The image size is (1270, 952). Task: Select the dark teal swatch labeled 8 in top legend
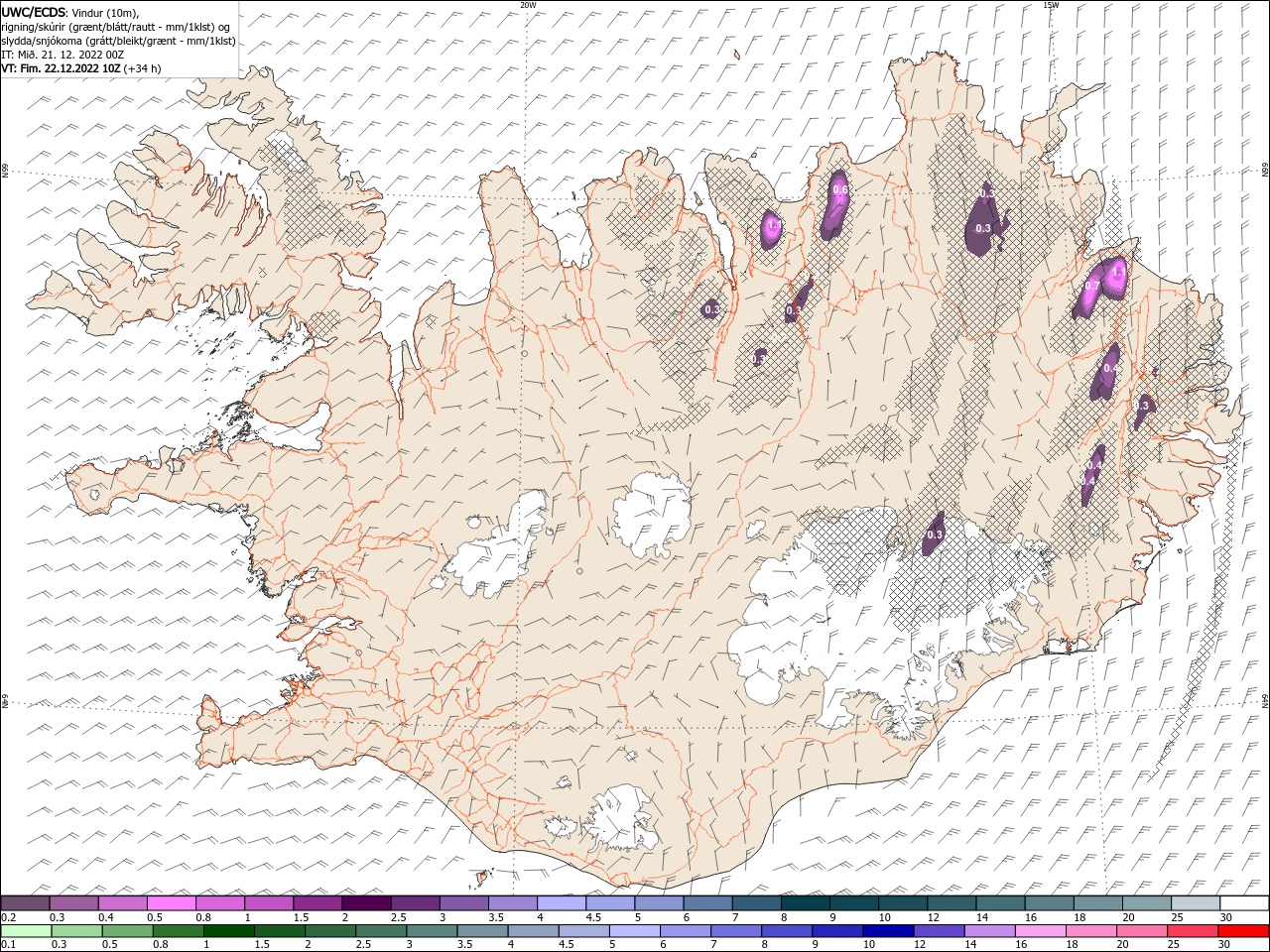pos(805,903)
